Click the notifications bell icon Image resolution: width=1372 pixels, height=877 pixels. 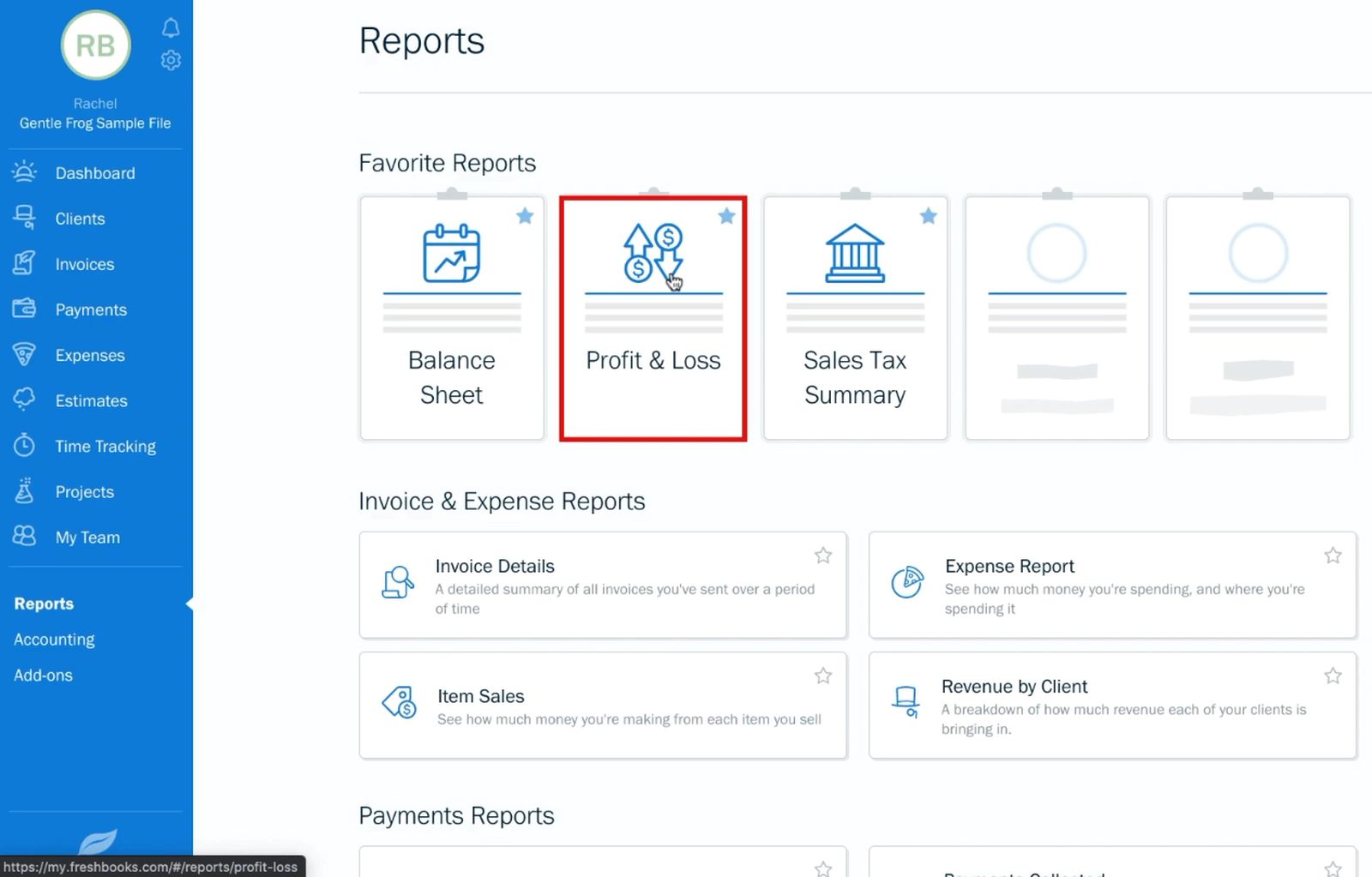[x=171, y=27]
